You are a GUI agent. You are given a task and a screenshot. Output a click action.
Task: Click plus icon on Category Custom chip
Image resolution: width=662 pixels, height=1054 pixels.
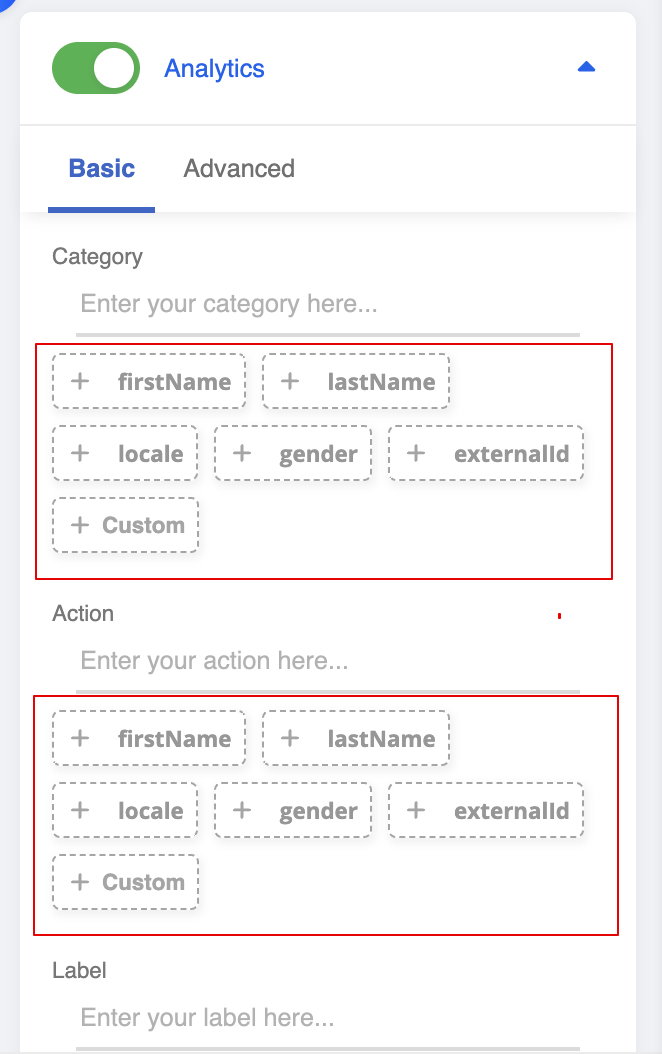(x=80, y=525)
